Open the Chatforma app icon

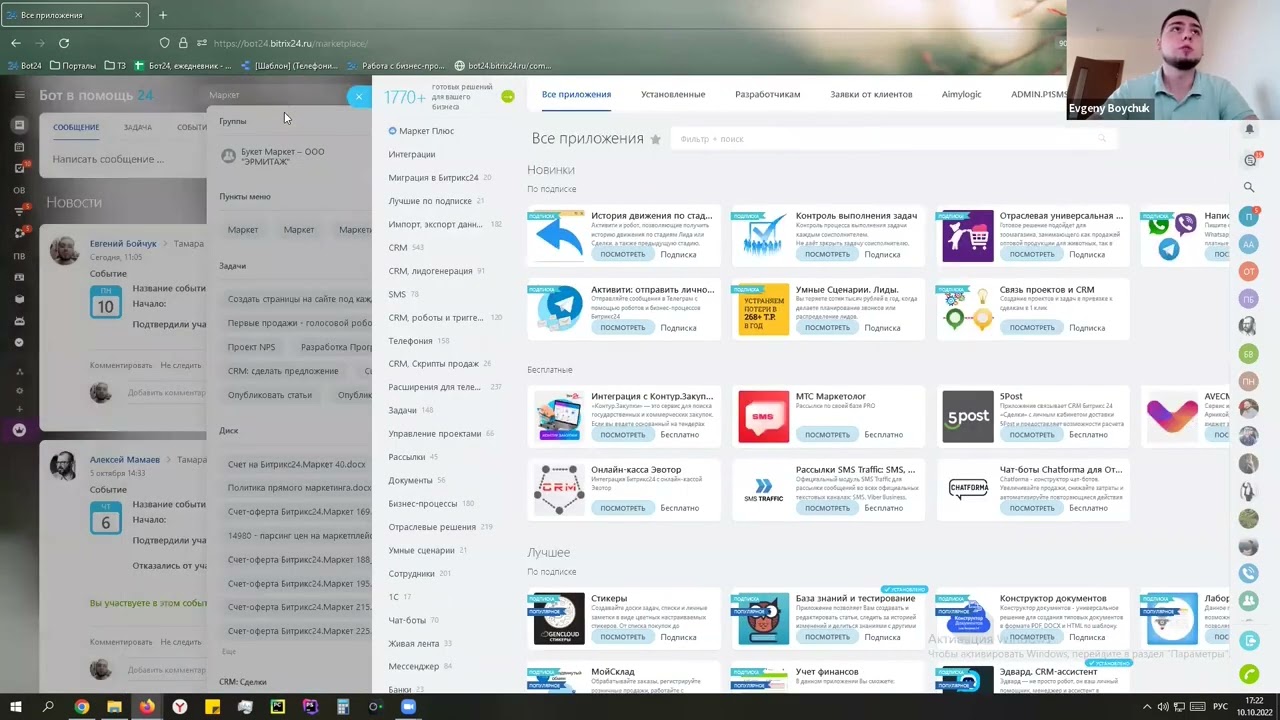[x=968, y=489]
